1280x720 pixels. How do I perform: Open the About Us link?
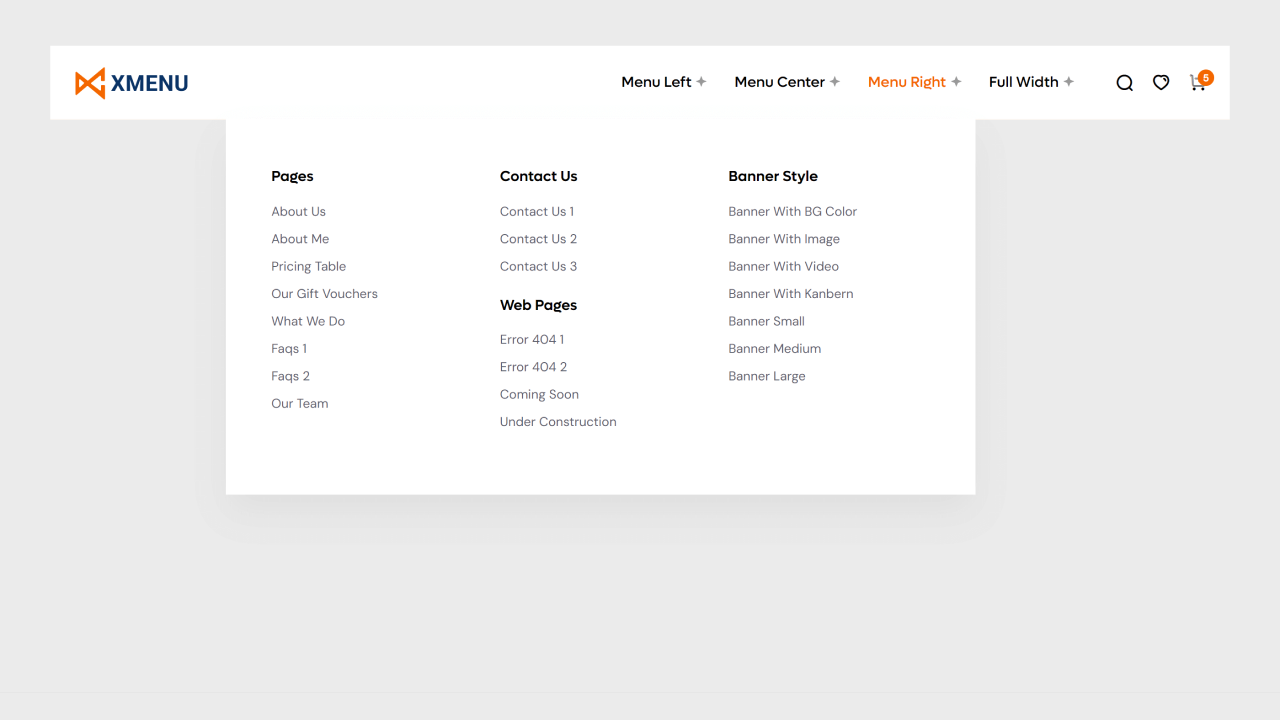(x=298, y=212)
